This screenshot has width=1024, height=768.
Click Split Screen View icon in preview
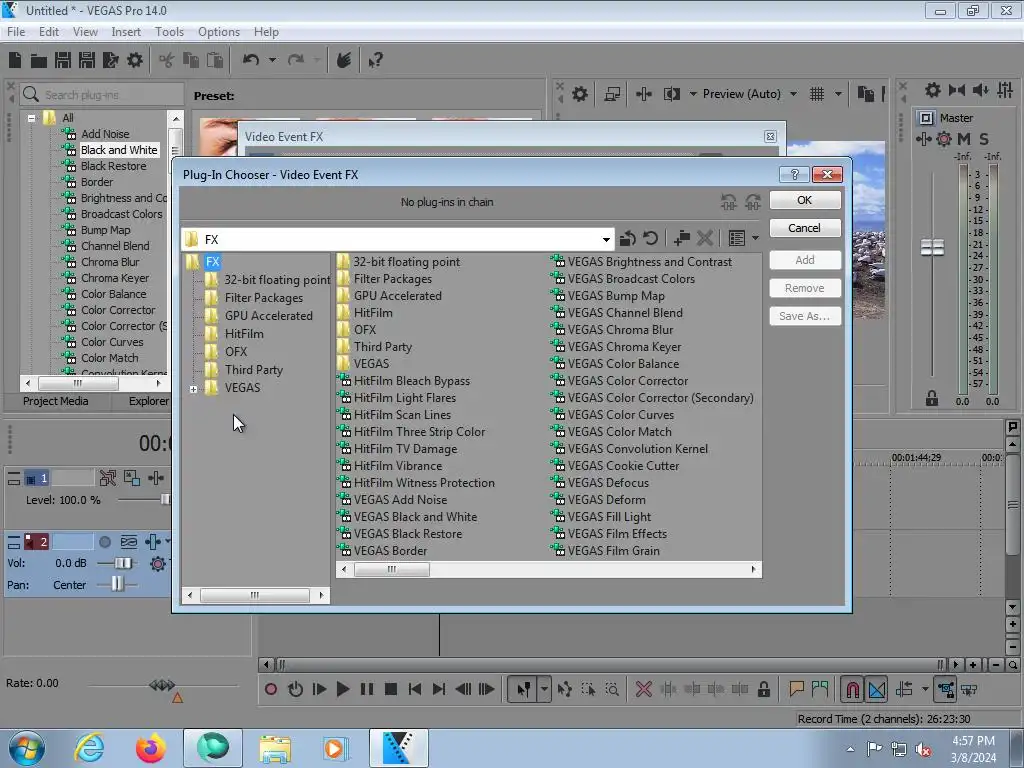coord(671,94)
